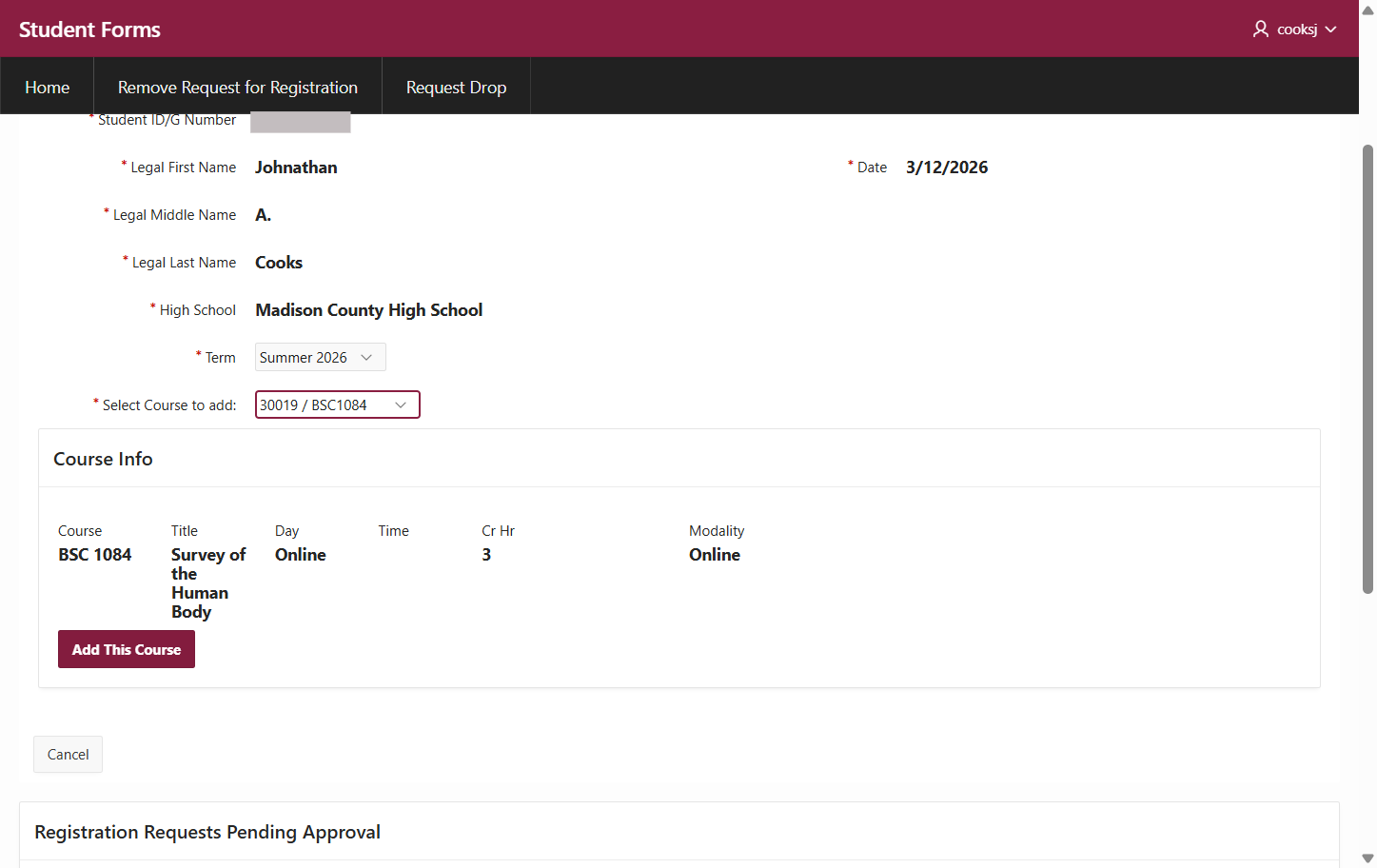
Task: Click the Legal Last Name label
Action: [184, 263]
